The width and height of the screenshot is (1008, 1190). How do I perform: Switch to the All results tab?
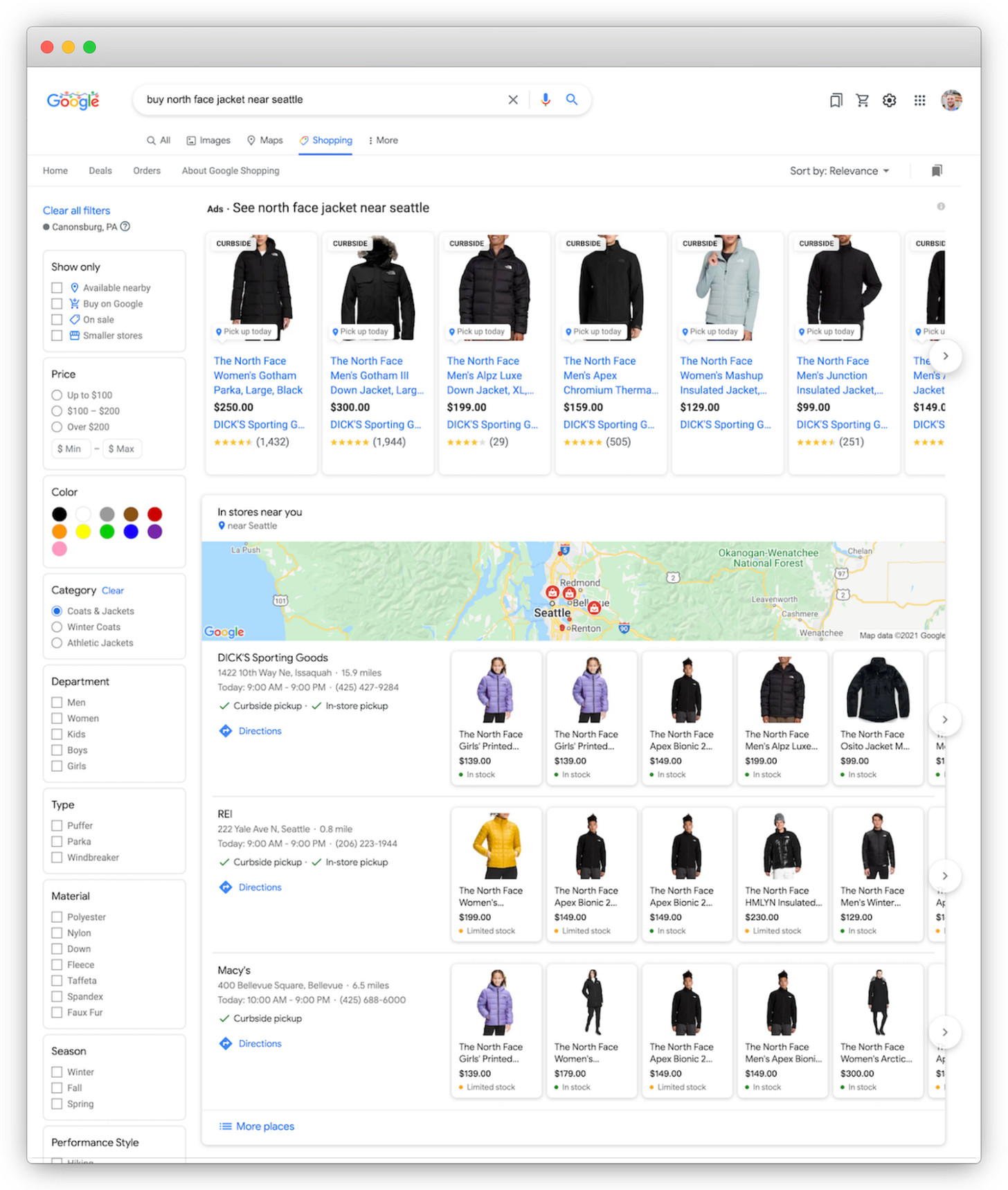point(159,140)
